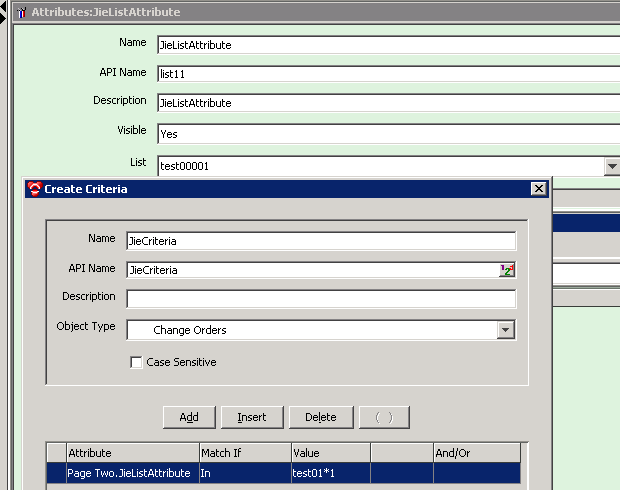Click the Attribute column header
Image resolution: width=620 pixels, height=490 pixels.
pyautogui.click(x=132, y=453)
